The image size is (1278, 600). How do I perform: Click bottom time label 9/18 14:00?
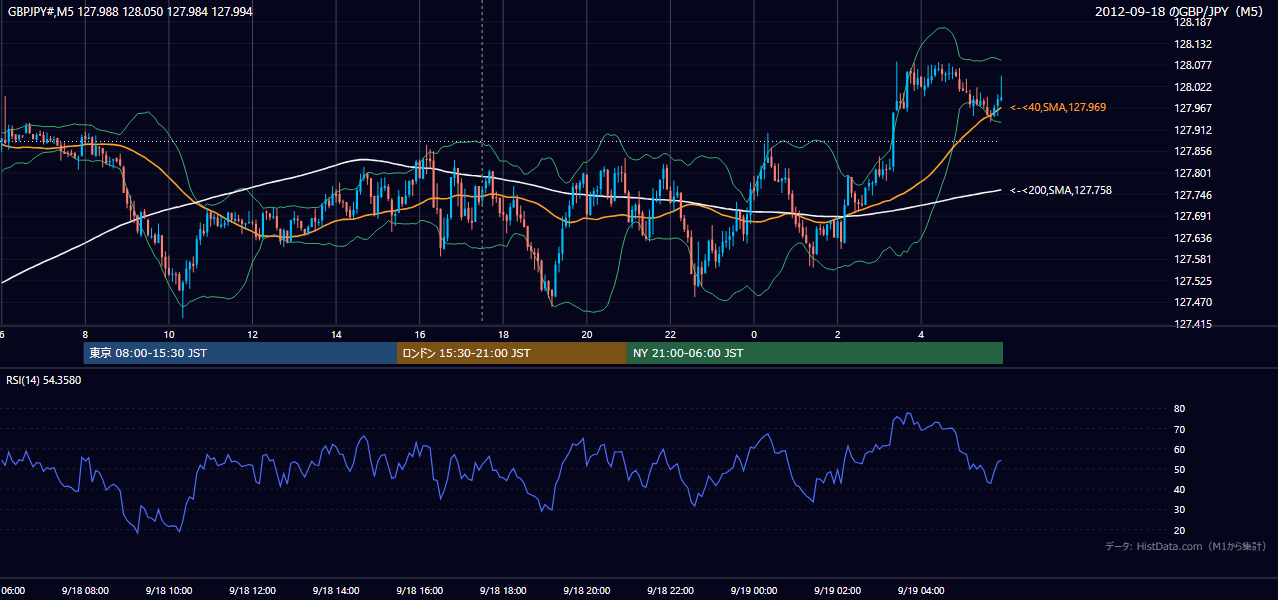335,591
